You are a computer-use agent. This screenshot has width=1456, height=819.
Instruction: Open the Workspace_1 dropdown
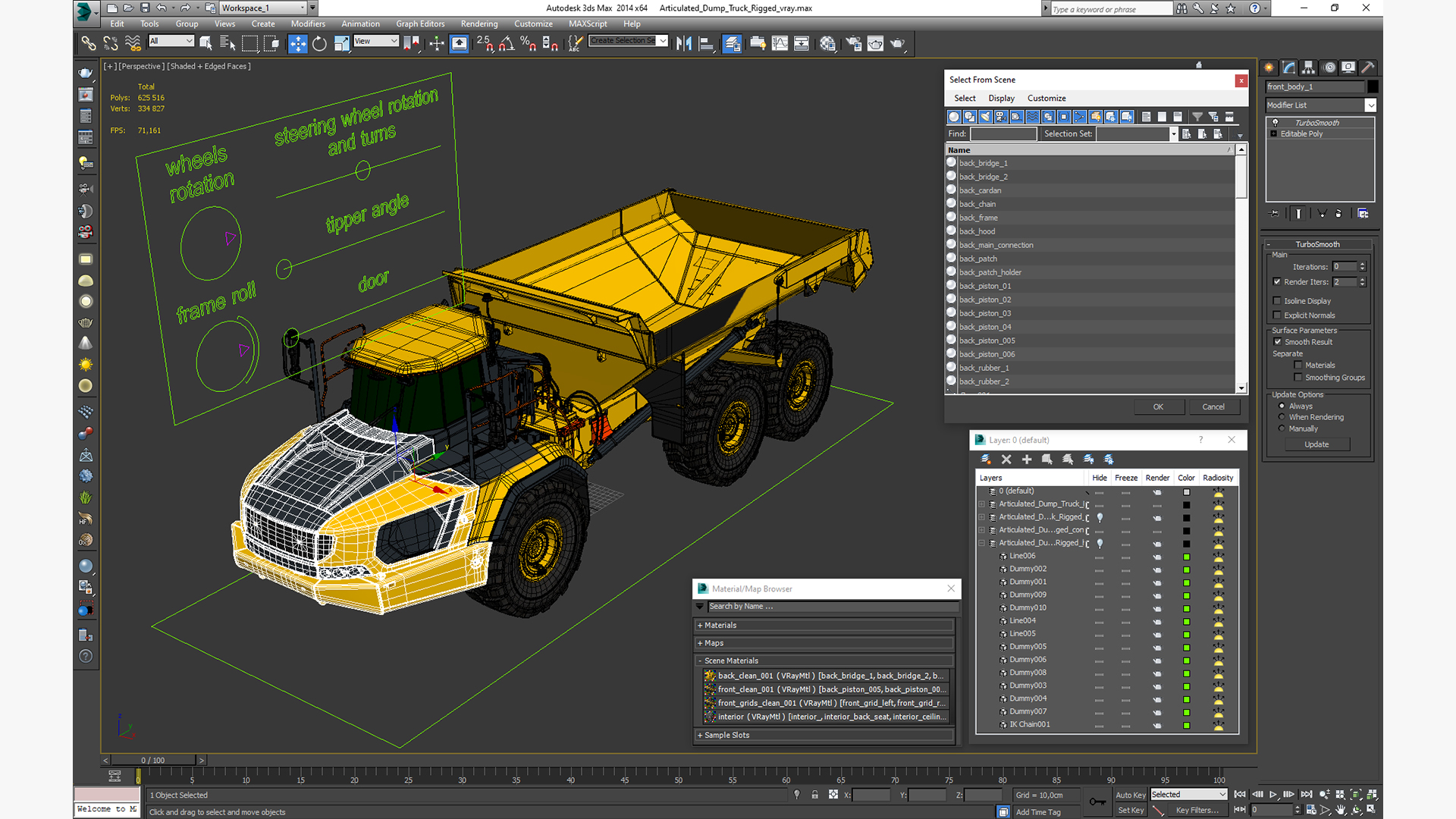[x=303, y=8]
